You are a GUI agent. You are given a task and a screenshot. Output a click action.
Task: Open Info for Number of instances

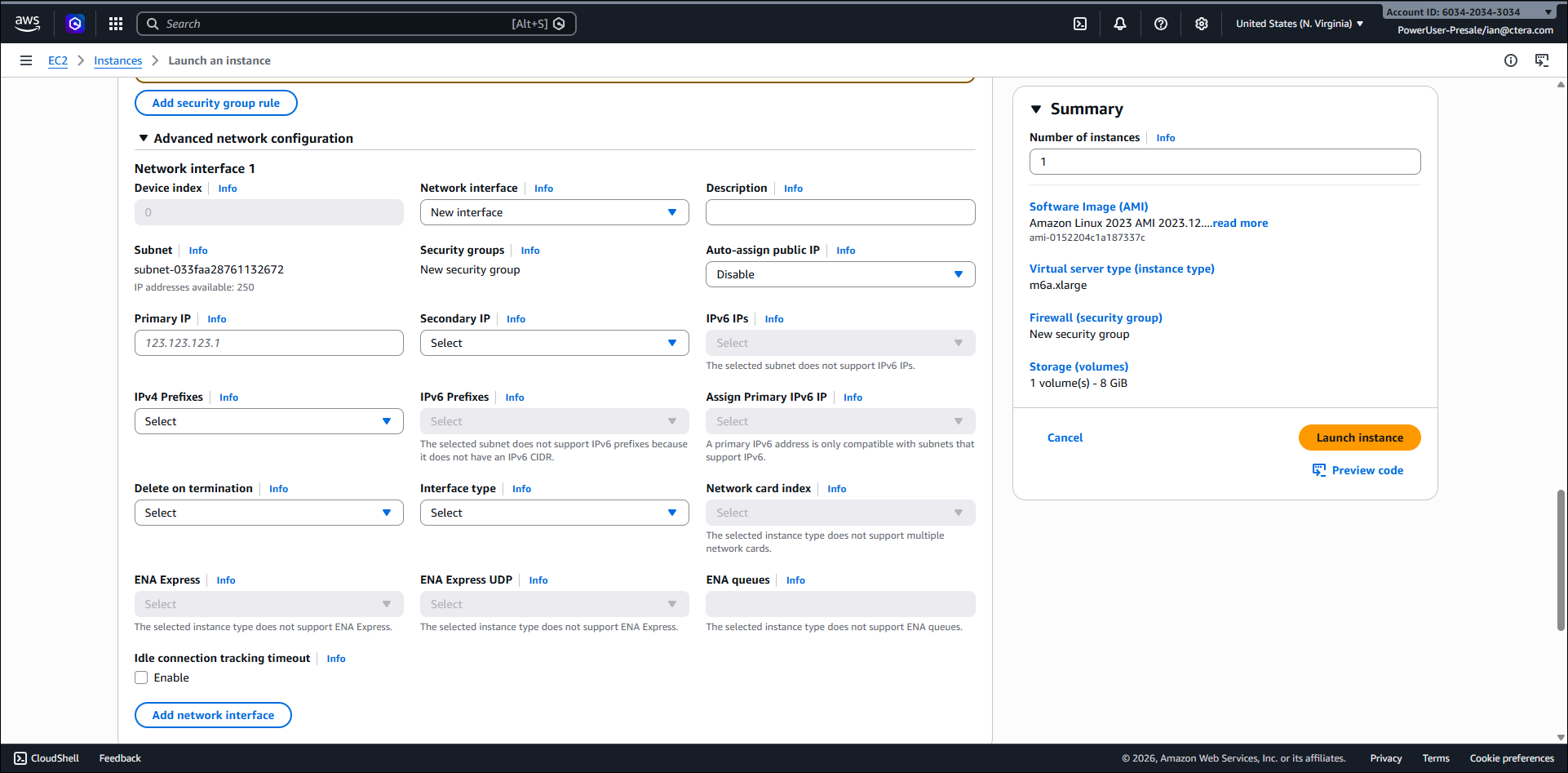1166,138
